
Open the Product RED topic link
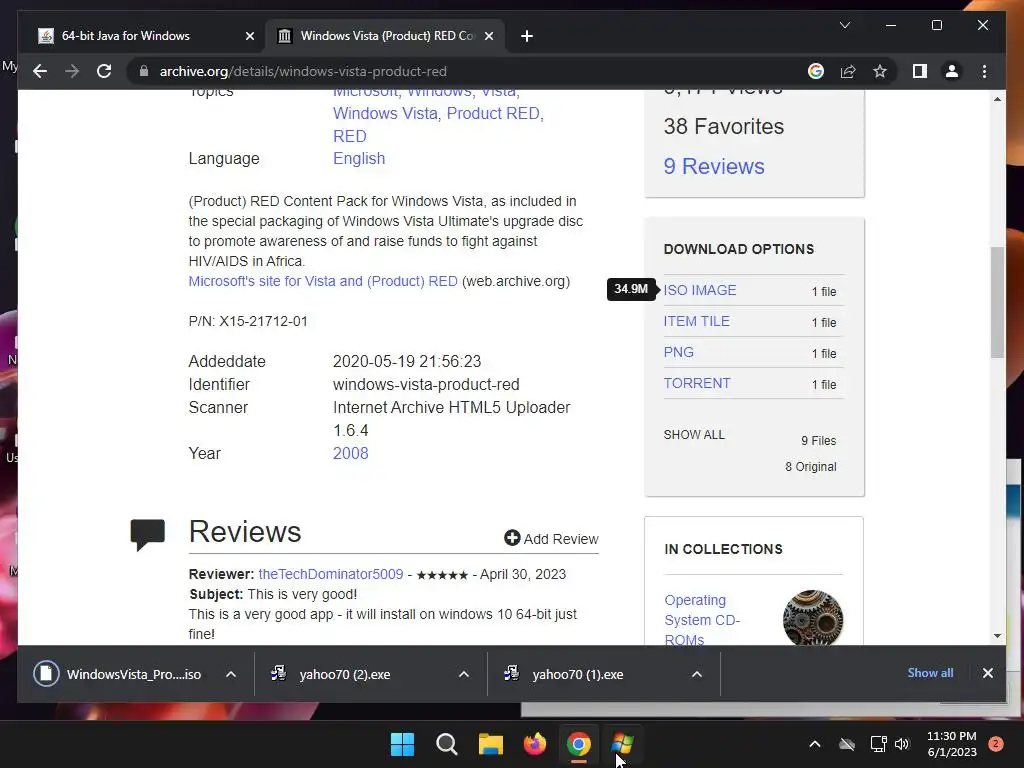click(493, 113)
